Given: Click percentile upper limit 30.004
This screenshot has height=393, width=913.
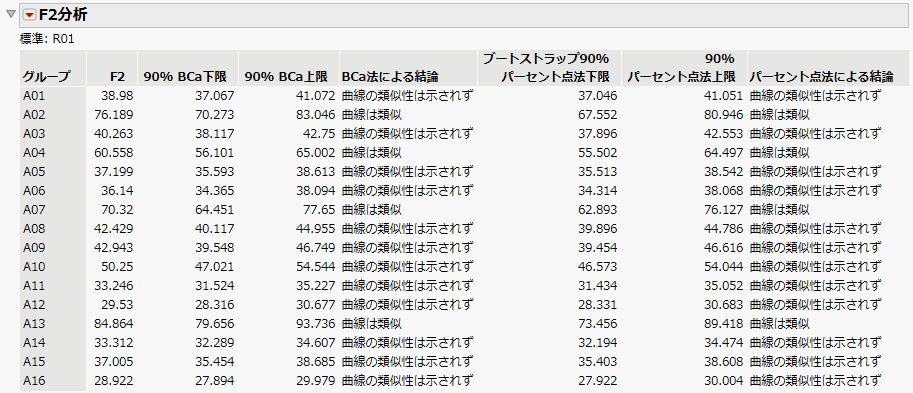Looking at the screenshot, I should point(725,381).
